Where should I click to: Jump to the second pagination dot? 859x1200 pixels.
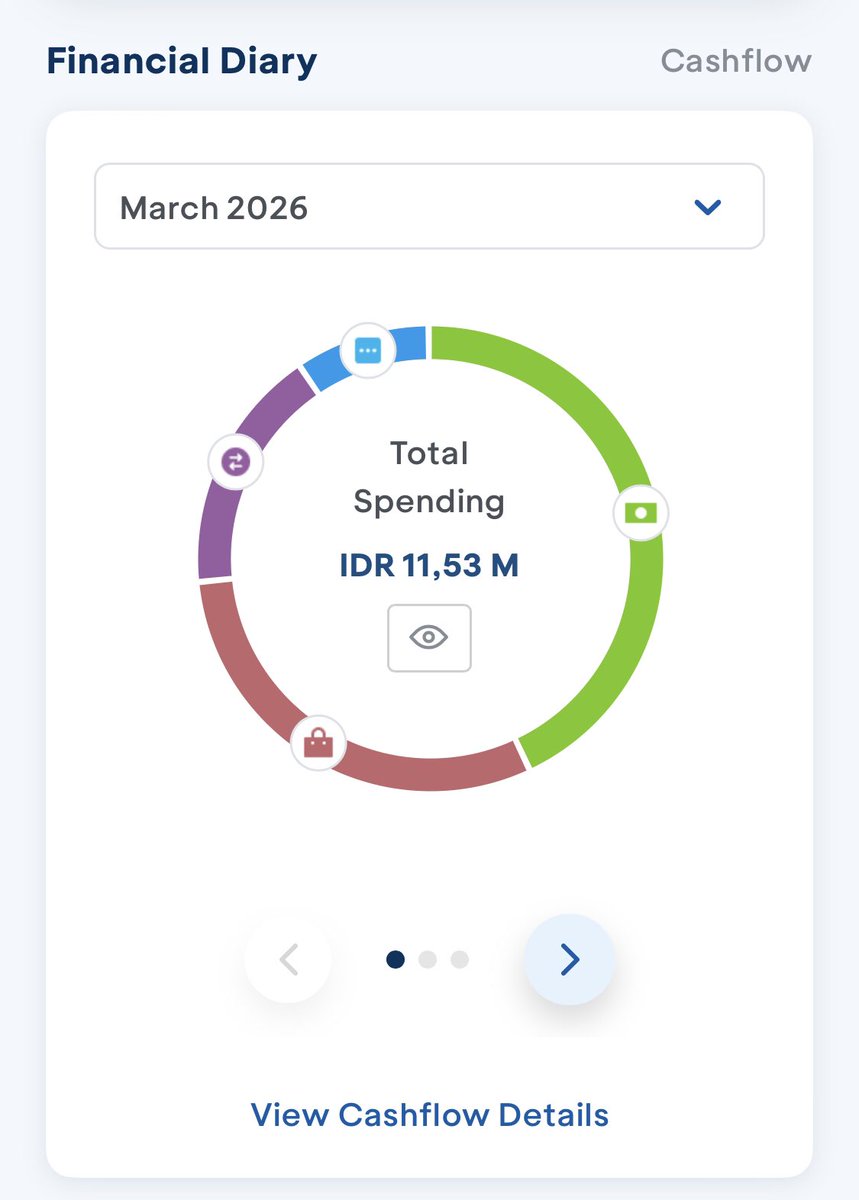pos(428,960)
